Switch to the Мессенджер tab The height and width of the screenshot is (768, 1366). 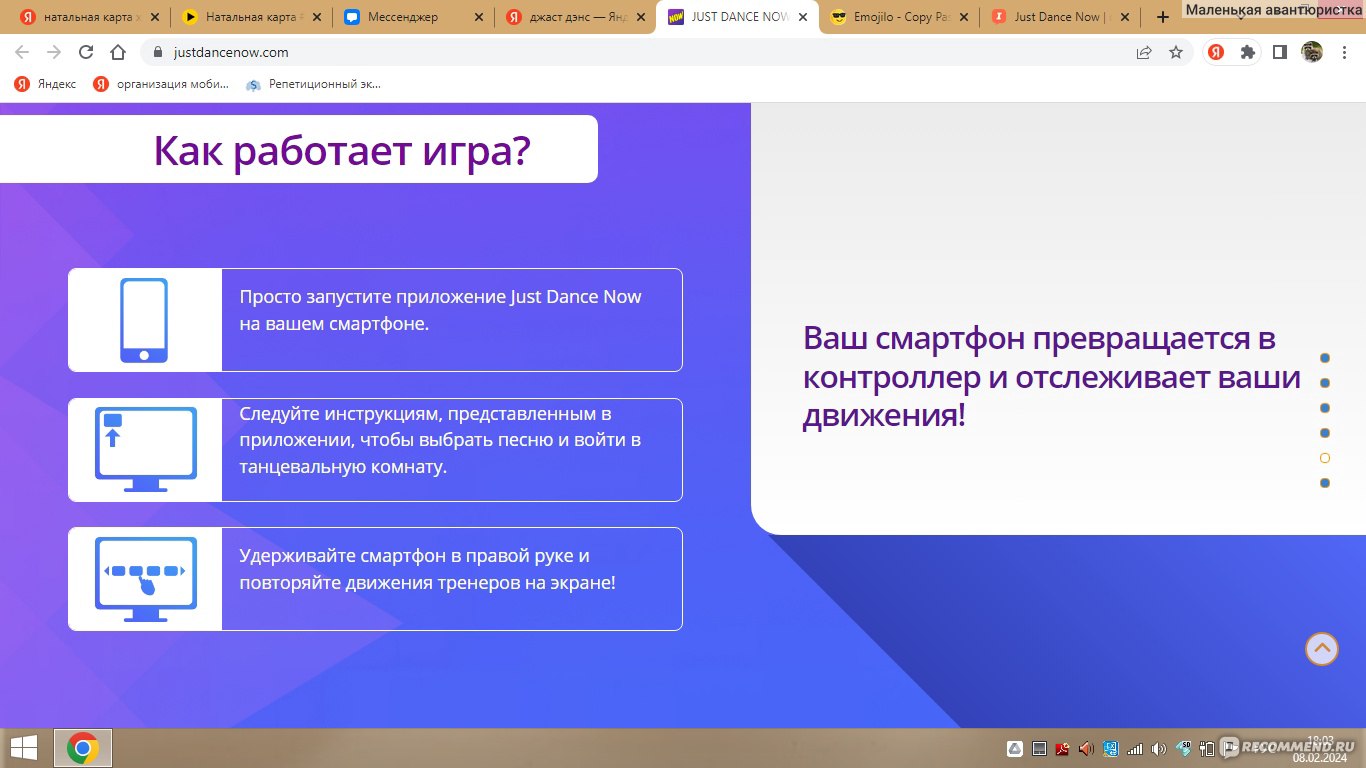413,17
